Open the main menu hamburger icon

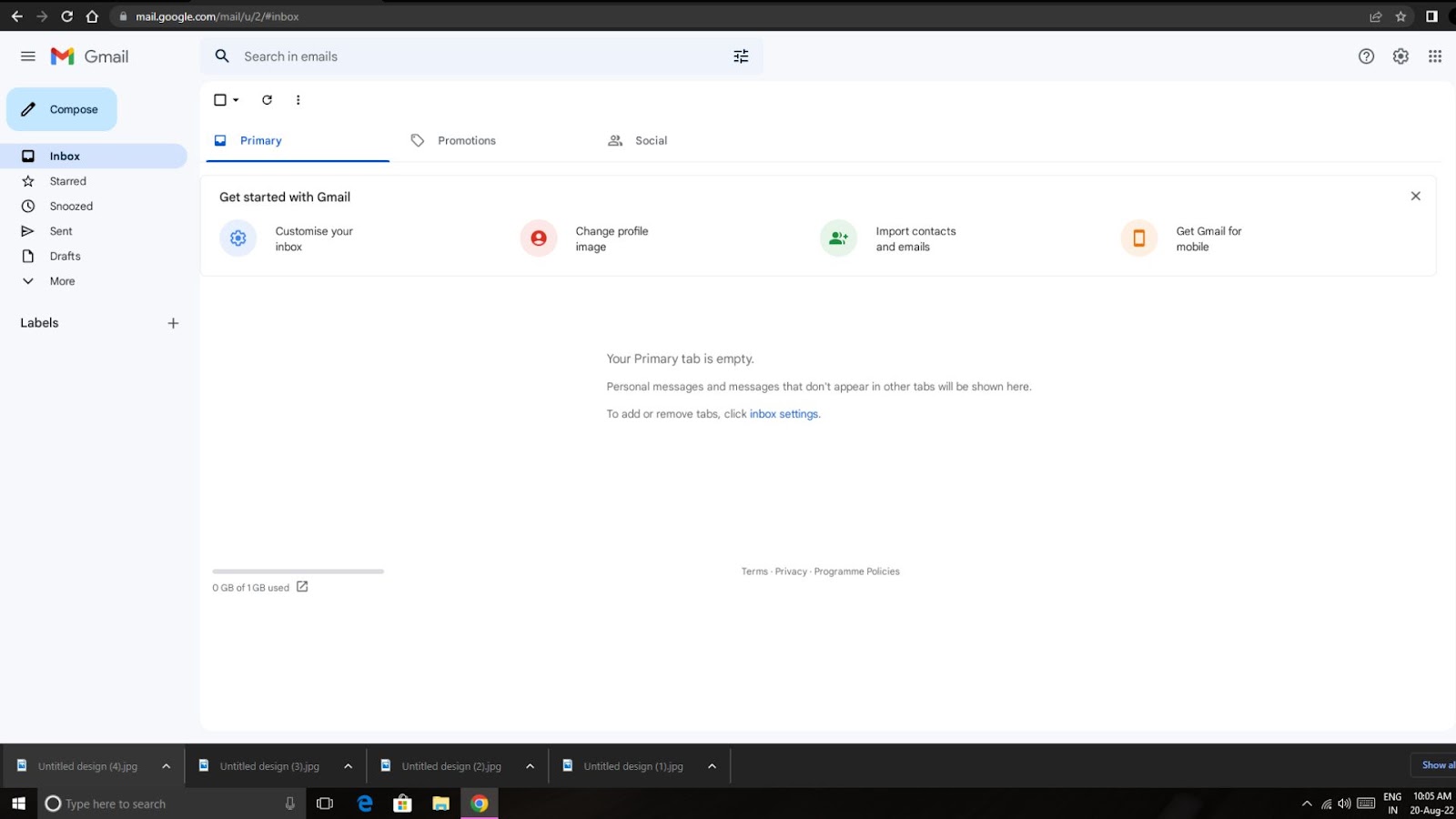(28, 56)
